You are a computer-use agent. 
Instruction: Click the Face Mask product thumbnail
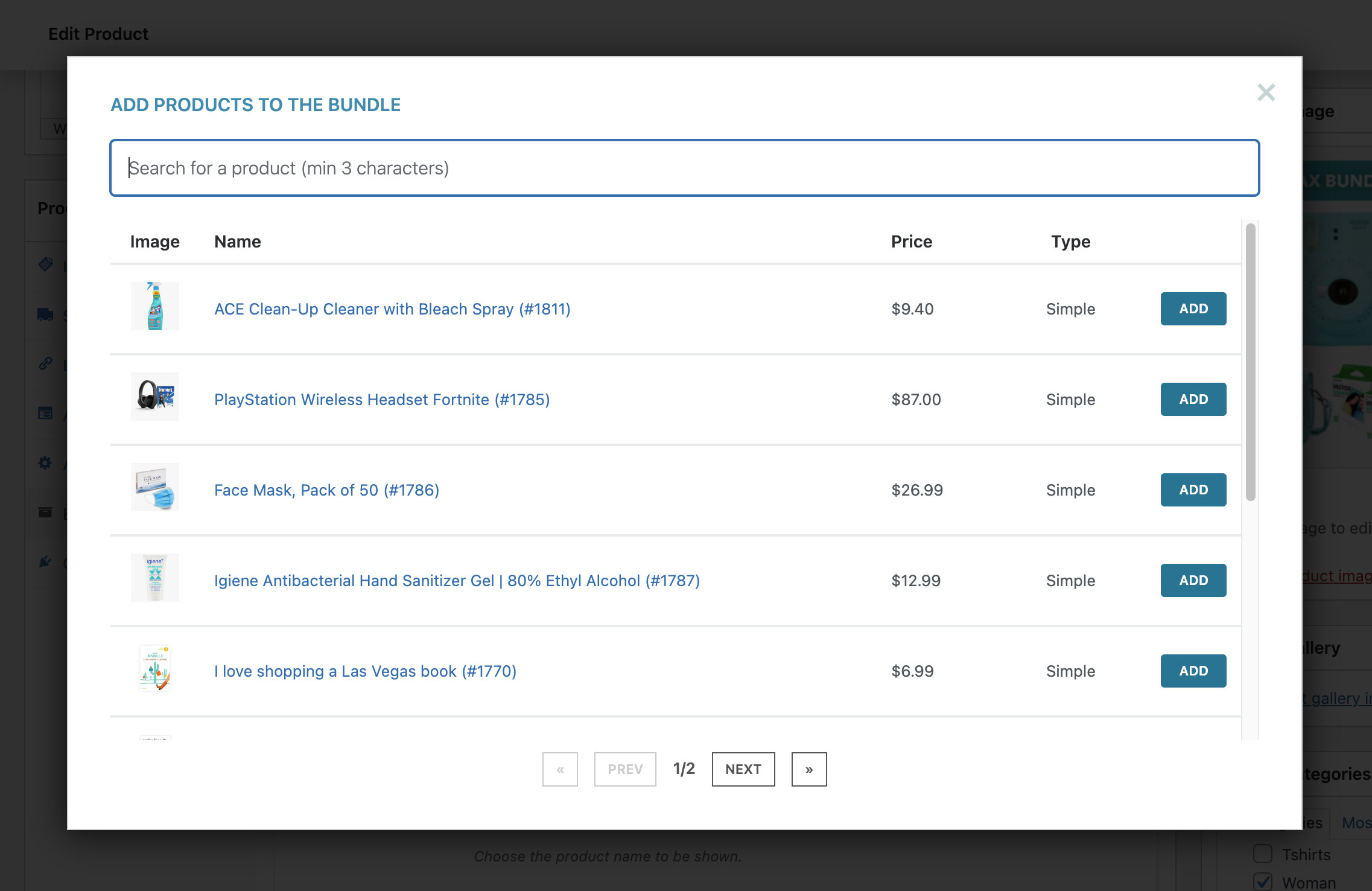click(155, 487)
